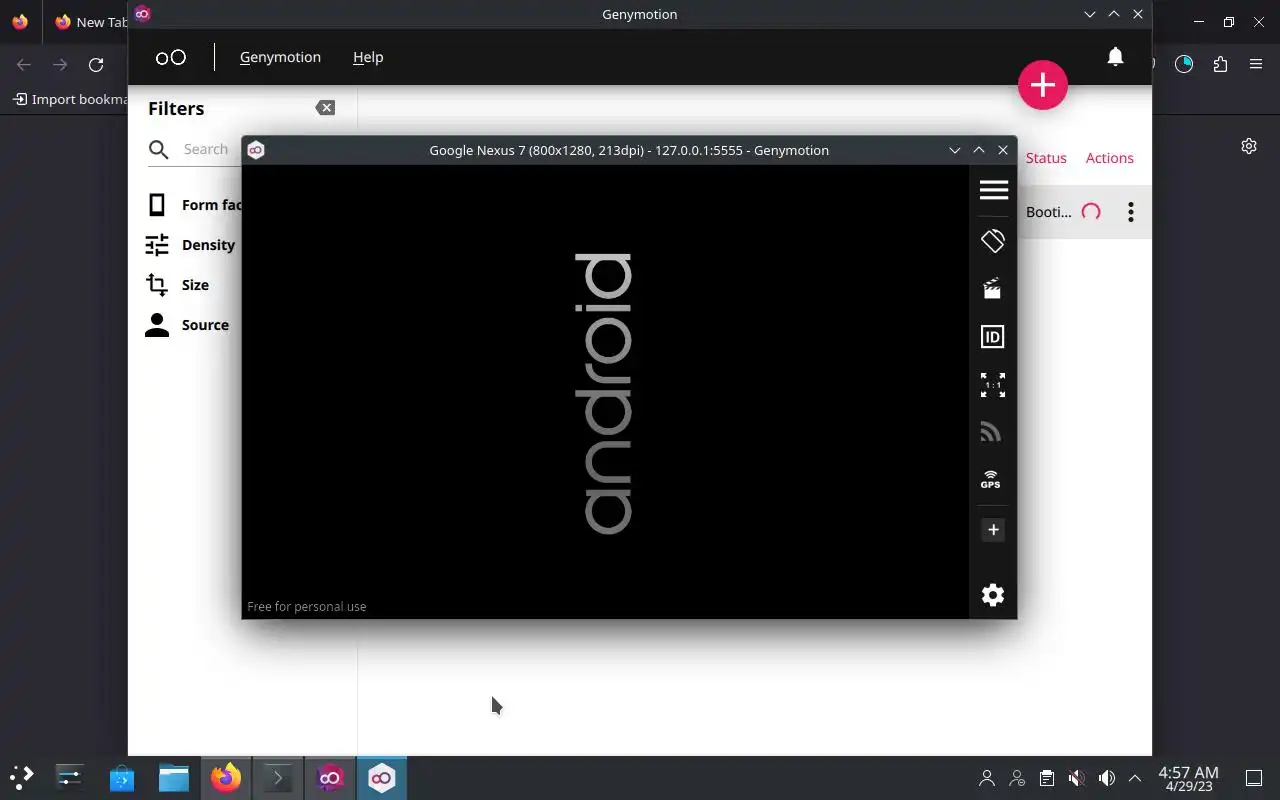Image resolution: width=1280 pixels, height=800 pixels.
Task: Open Konsole terminal from the taskbar
Action: 278,777
